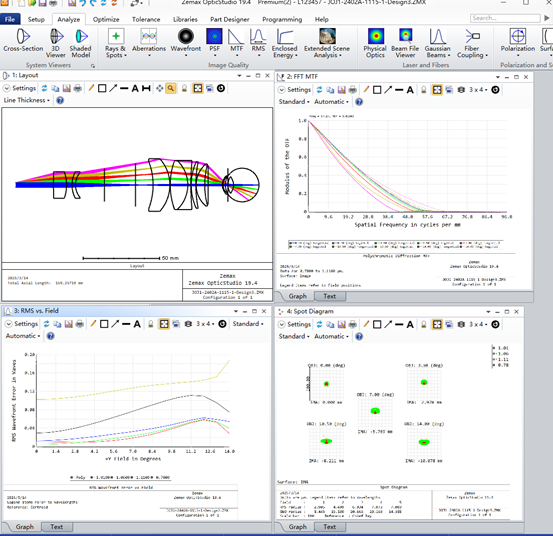
Task: Click the ribbon Search field
Action: pyautogui.click(x=505, y=18)
